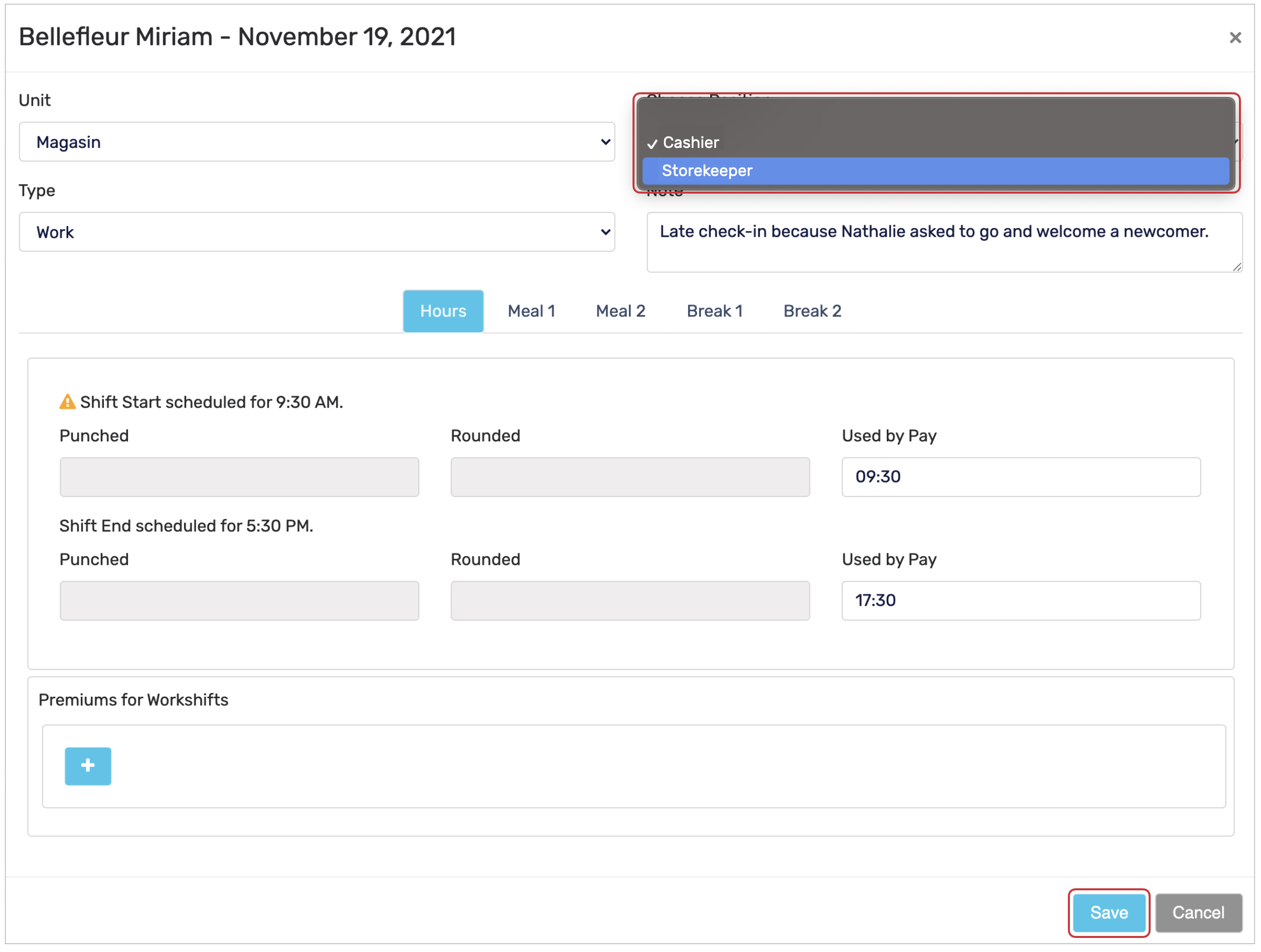Viewport: 1261px width, 952px height.
Task: Go to the Break 1 tab
Action: click(x=714, y=311)
